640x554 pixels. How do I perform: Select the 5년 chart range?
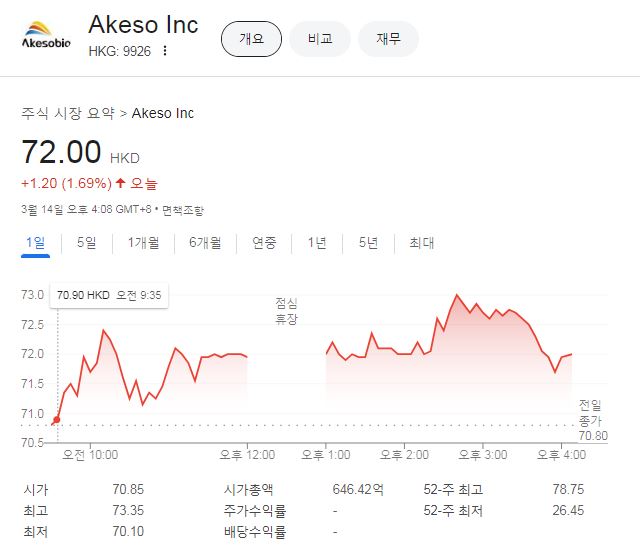click(x=368, y=243)
